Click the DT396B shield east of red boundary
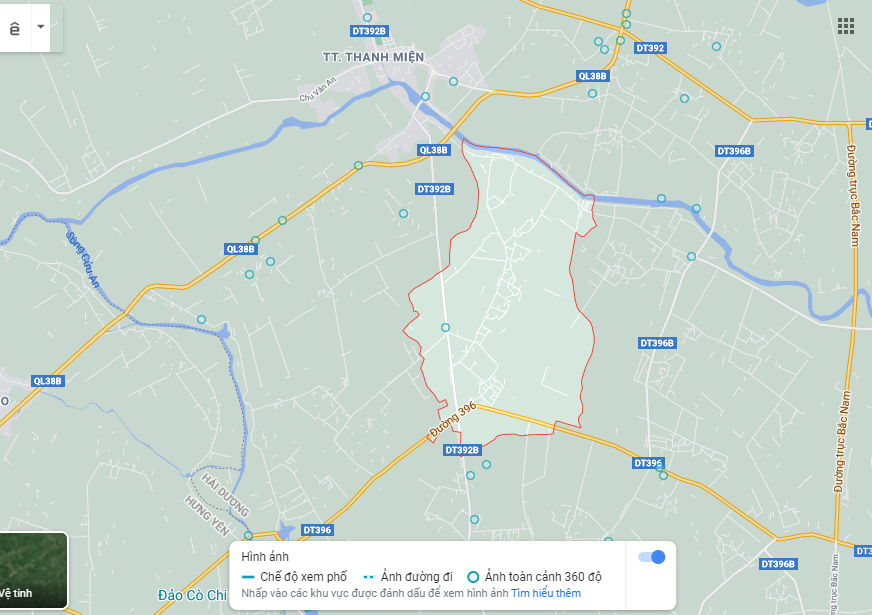The image size is (872, 615). [x=657, y=343]
